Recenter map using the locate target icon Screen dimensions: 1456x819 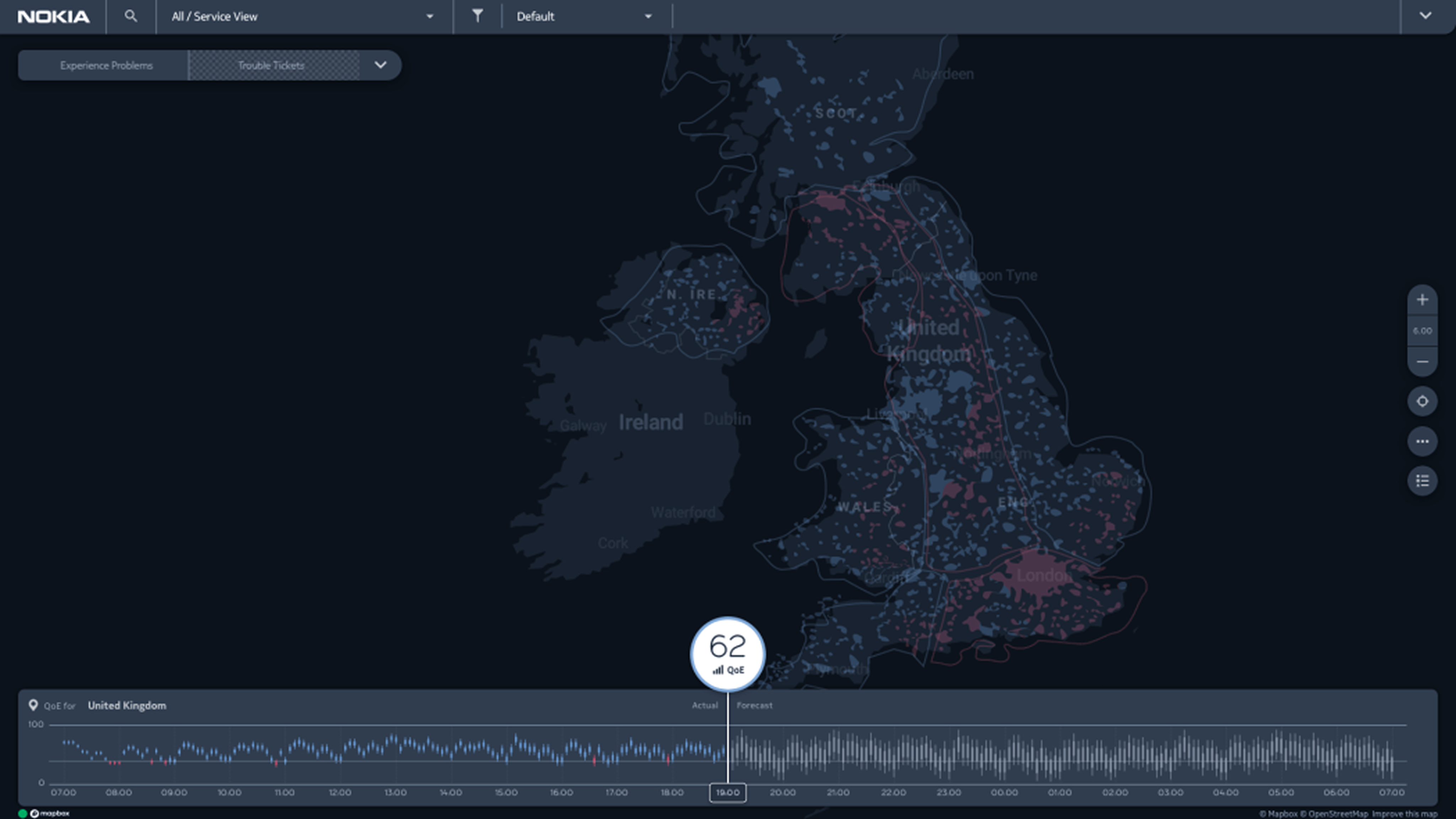[x=1422, y=401]
